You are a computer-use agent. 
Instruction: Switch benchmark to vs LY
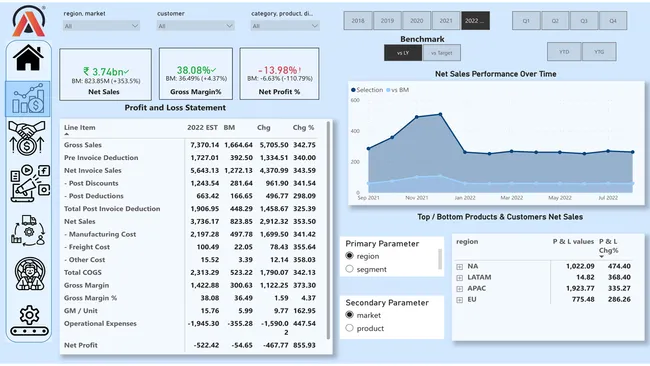403,53
